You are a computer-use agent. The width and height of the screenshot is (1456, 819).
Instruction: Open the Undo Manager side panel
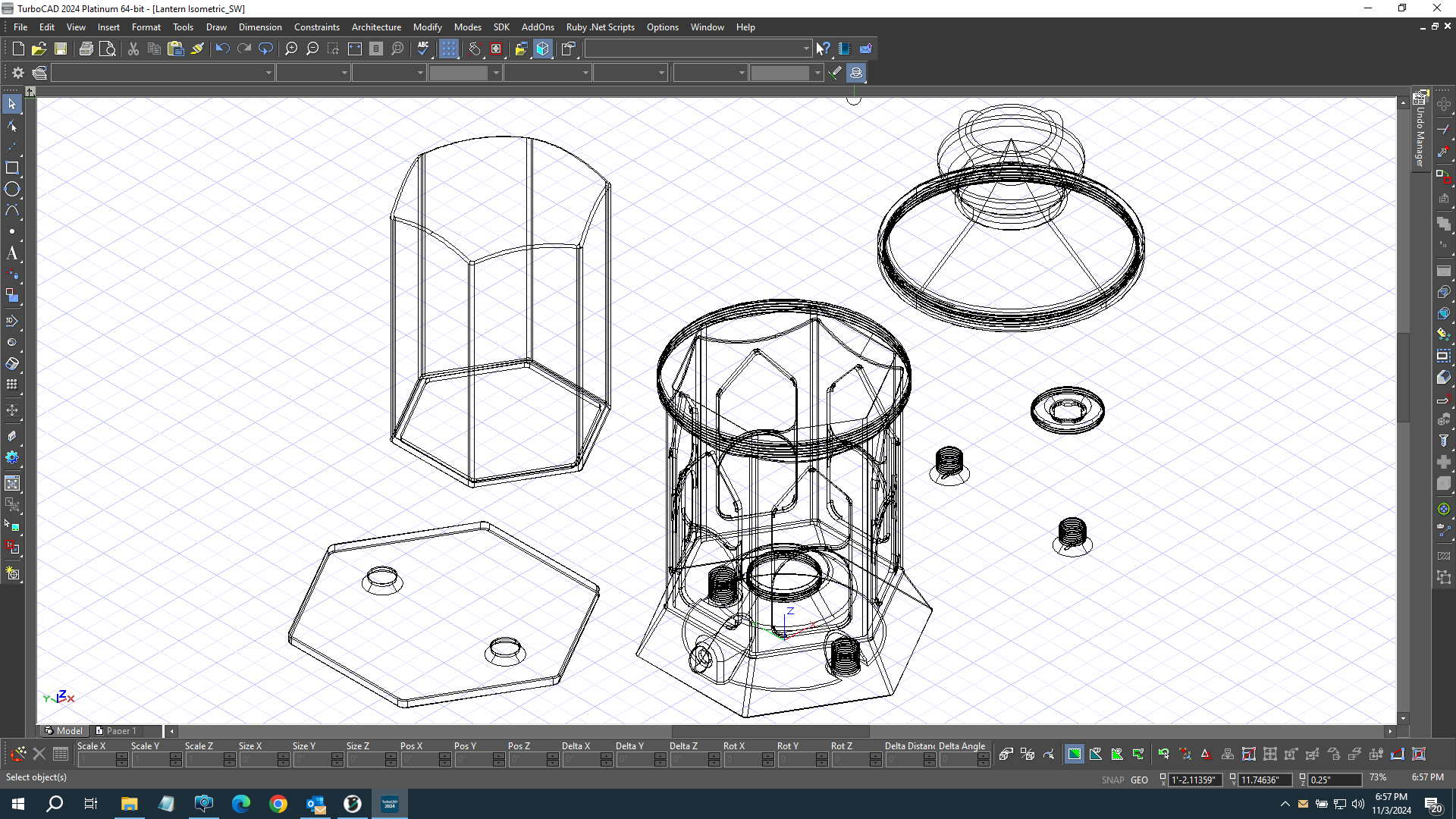(x=1420, y=130)
